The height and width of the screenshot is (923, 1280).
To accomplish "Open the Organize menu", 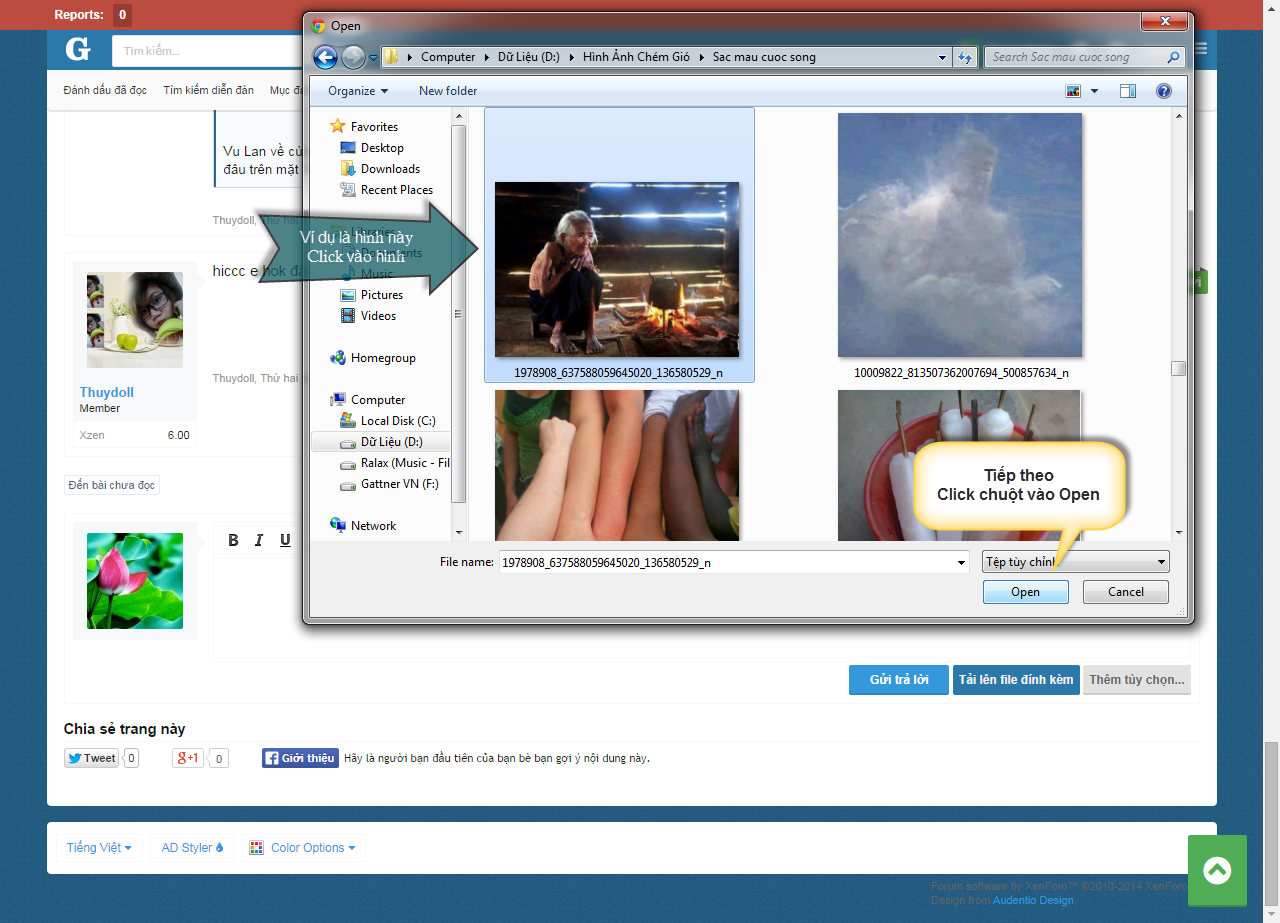I will click(357, 91).
